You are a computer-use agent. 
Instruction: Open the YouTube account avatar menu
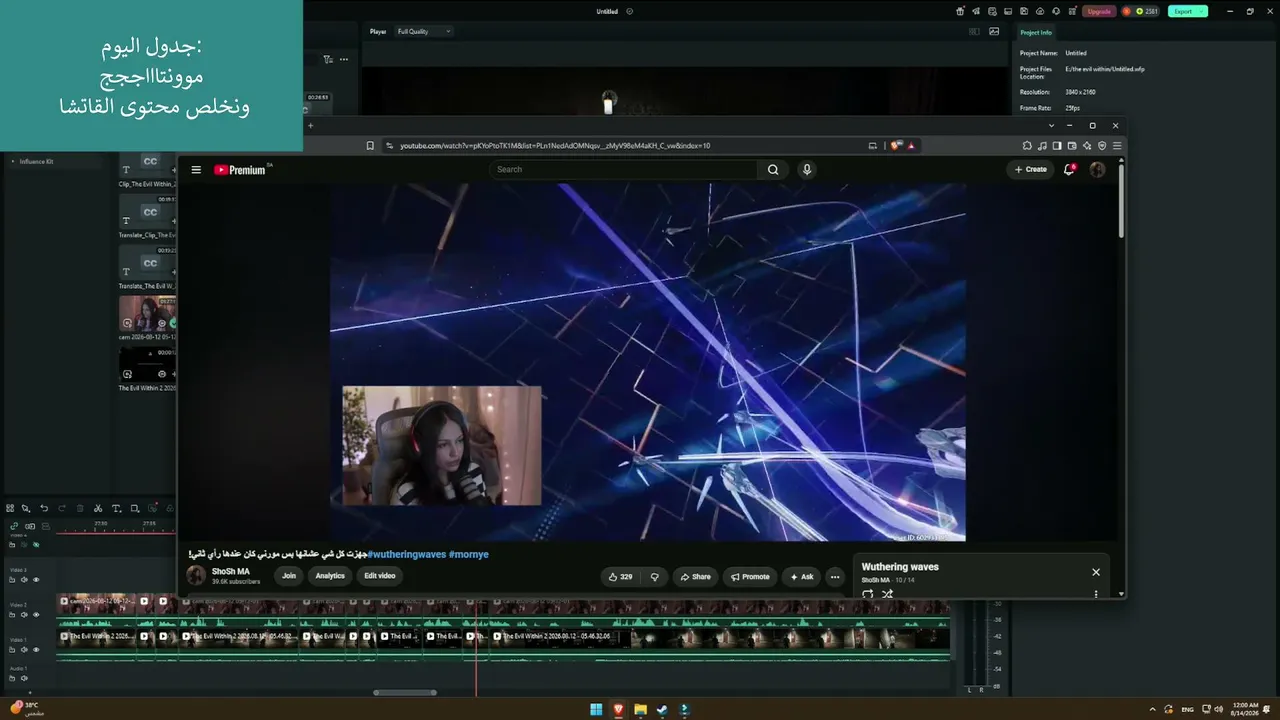[1097, 170]
